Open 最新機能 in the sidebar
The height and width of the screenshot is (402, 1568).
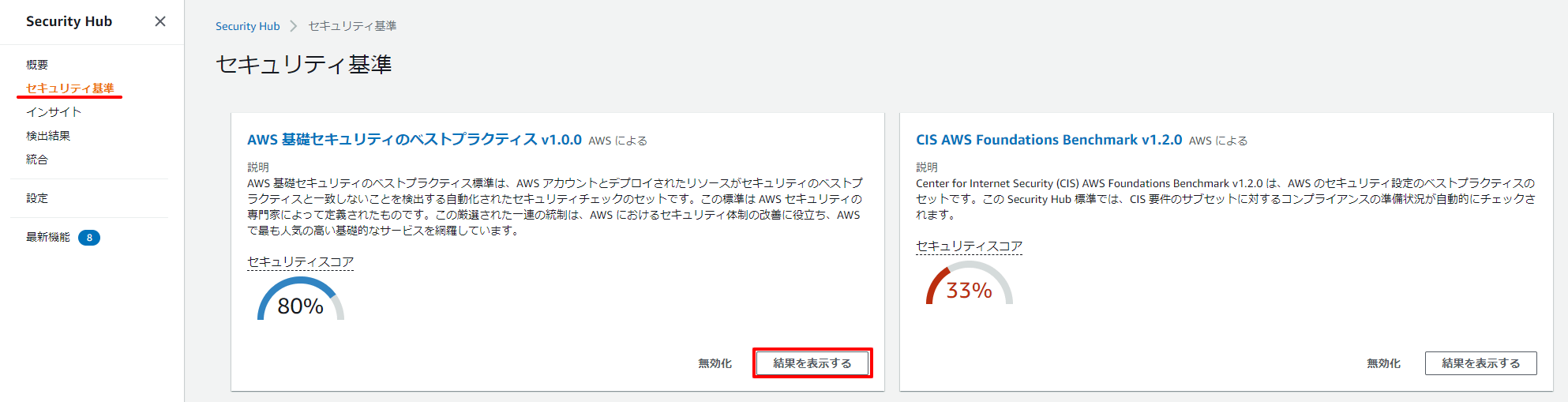coord(48,237)
